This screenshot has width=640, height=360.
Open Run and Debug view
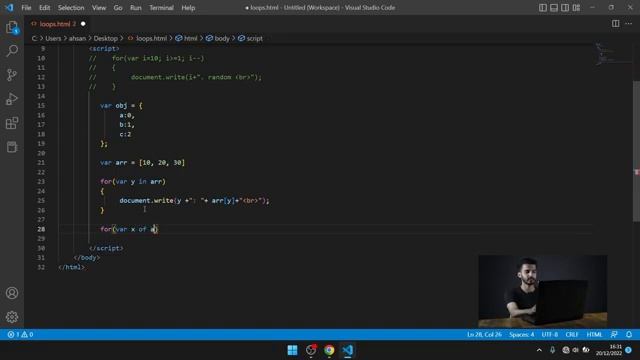(x=12, y=99)
